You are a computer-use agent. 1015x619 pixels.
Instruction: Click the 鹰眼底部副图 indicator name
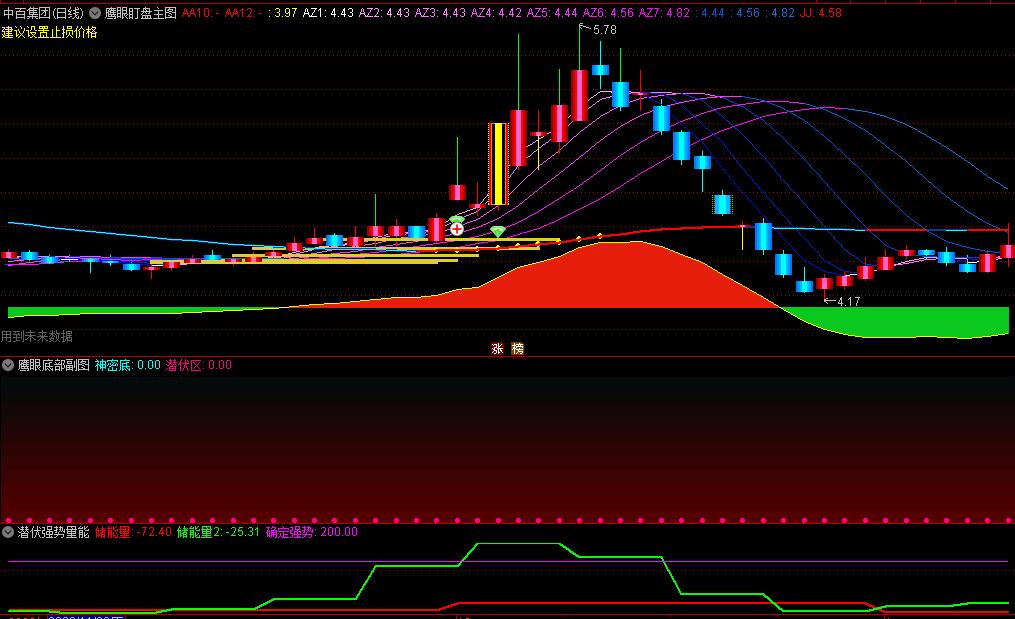(54, 365)
